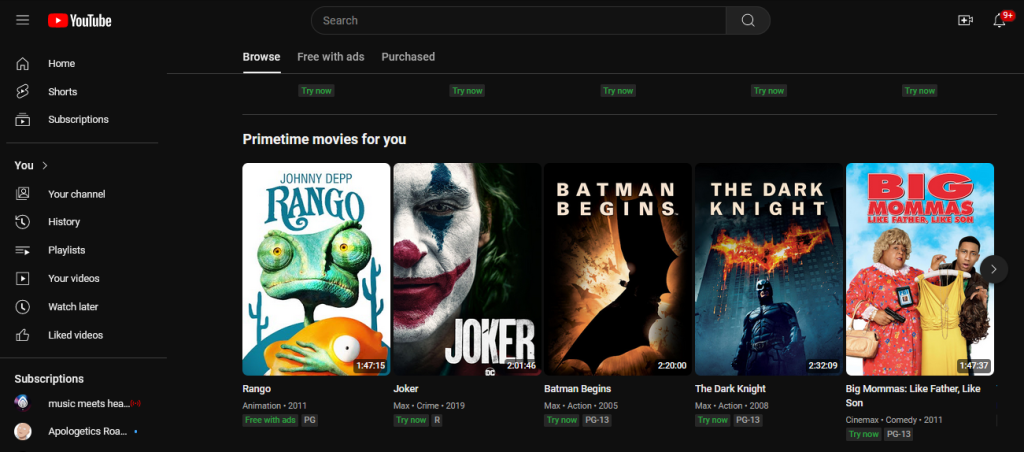This screenshot has height=452, width=1024.
Task: Open the Joker movie poster
Action: [x=467, y=269]
